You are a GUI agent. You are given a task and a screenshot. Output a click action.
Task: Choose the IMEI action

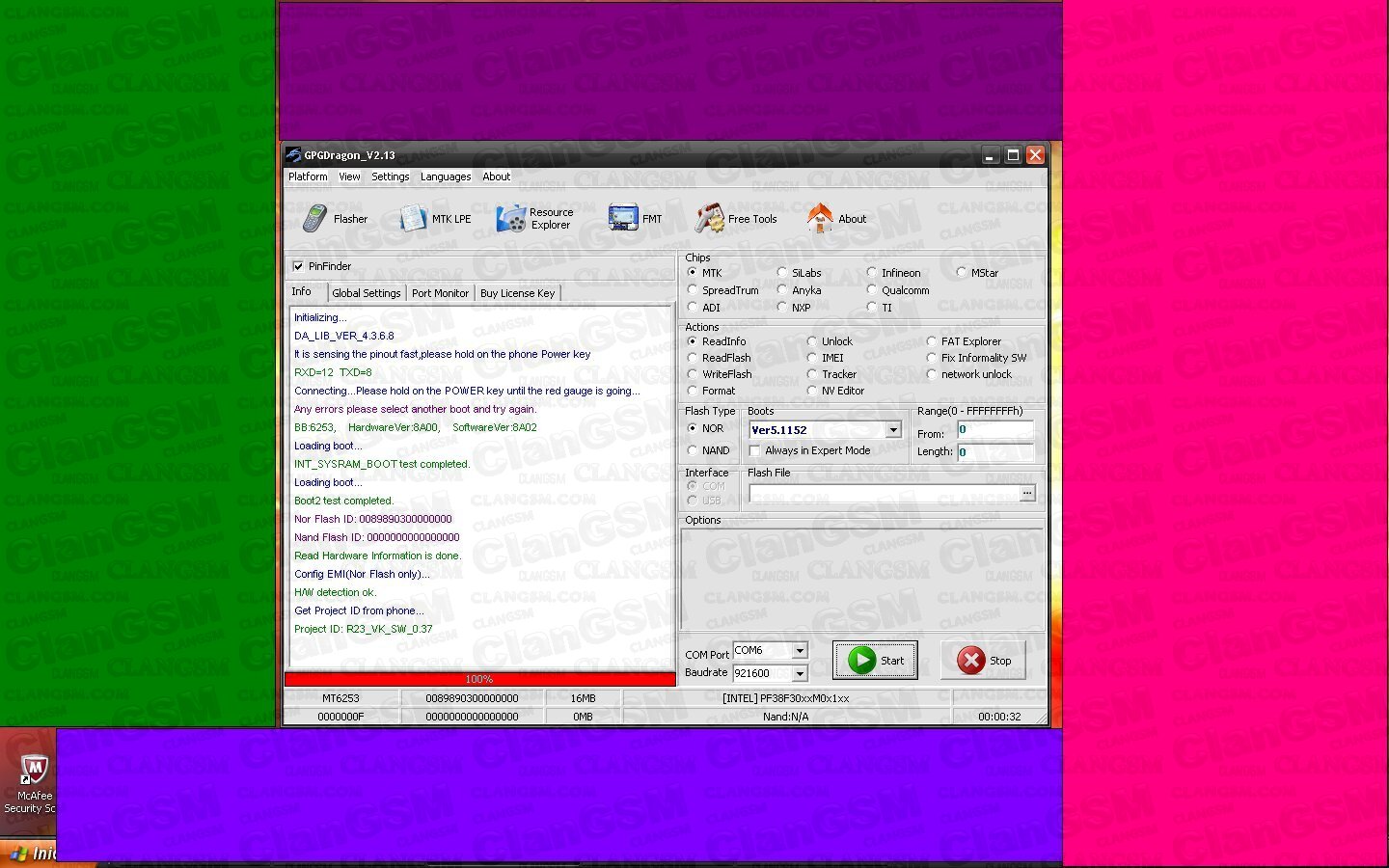pyautogui.click(x=811, y=358)
